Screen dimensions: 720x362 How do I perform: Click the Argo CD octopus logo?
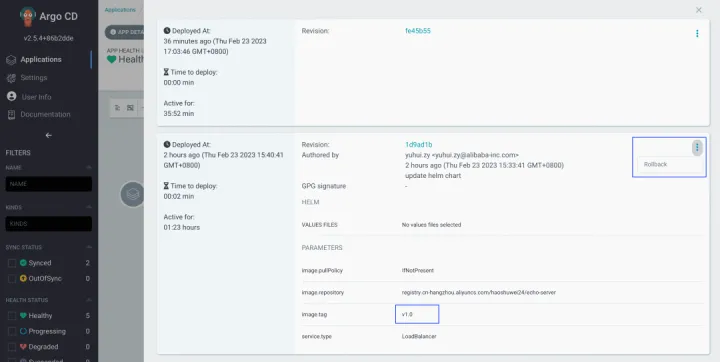click(x=28, y=17)
